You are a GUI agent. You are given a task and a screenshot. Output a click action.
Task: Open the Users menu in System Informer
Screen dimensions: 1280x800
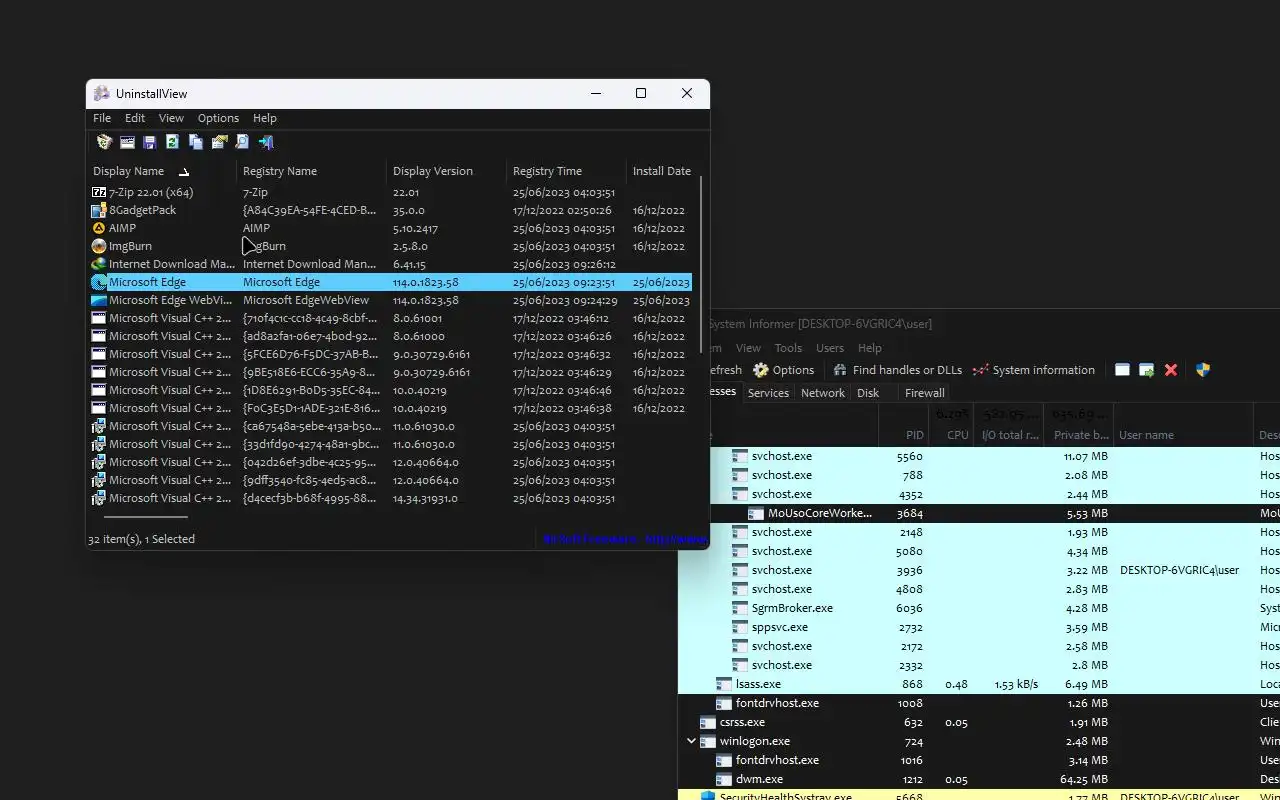coord(830,348)
